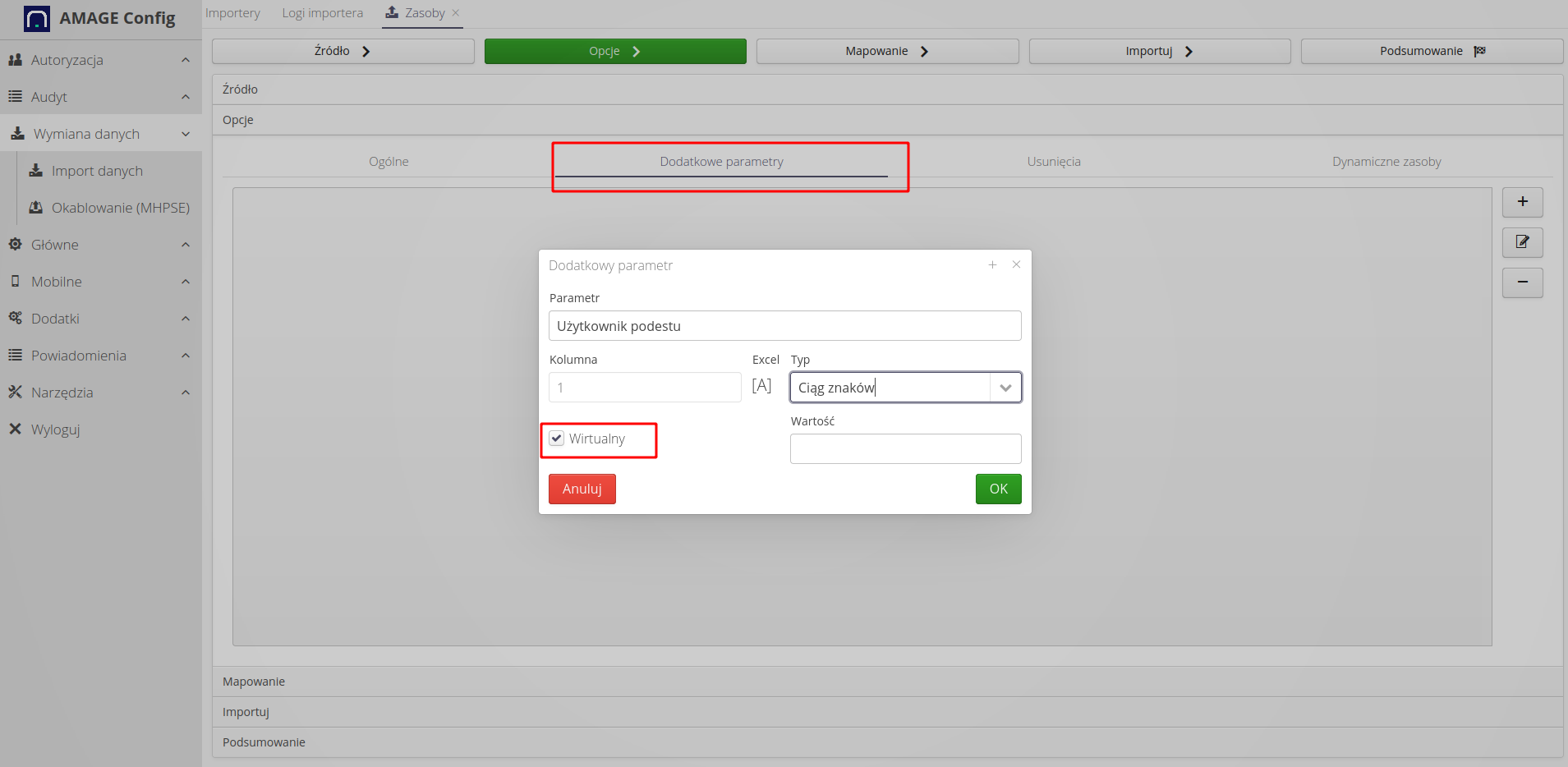Switch to the Usunięcia tab
The image size is (1568, 767).
(1053, 162)
